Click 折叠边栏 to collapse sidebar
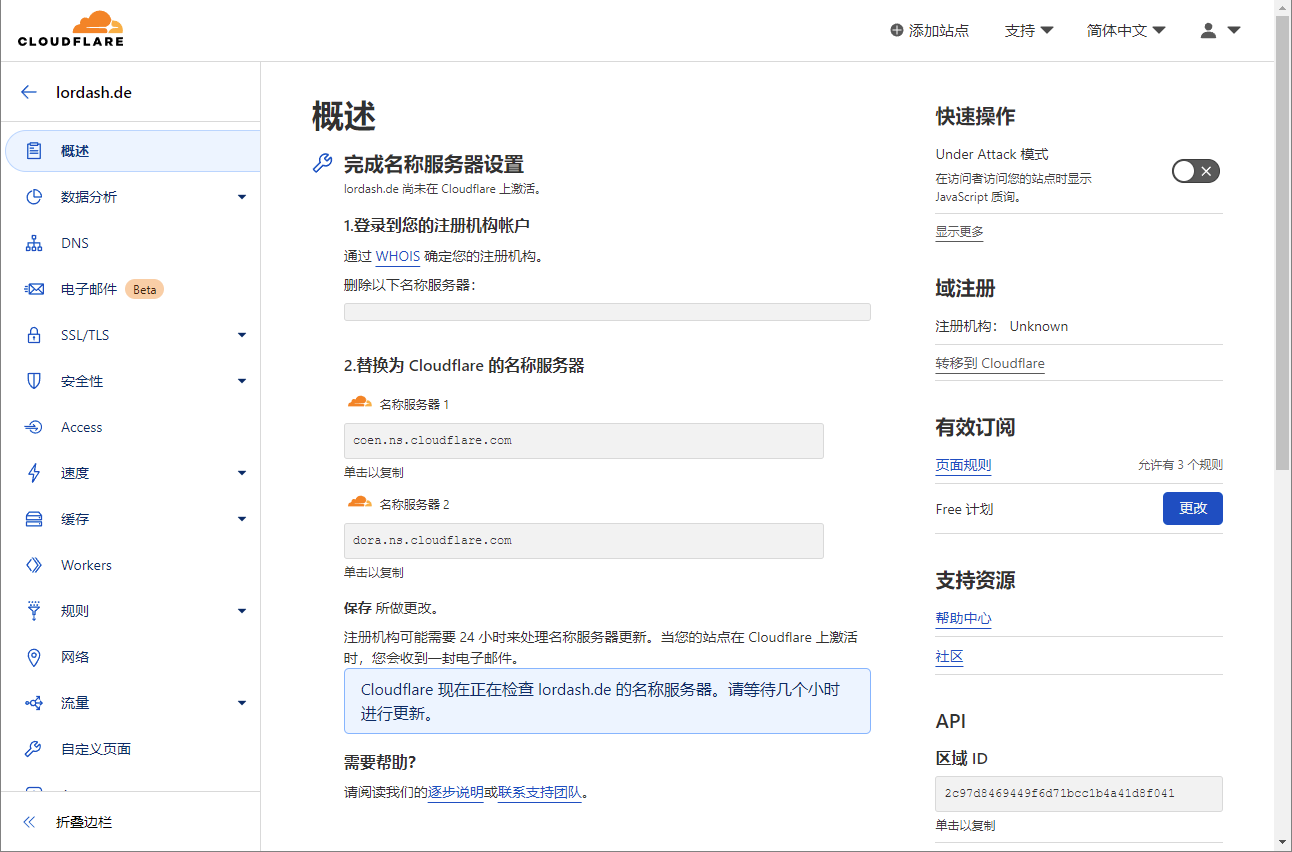The width and height of the screenshot is (1292, 852). 84,822
